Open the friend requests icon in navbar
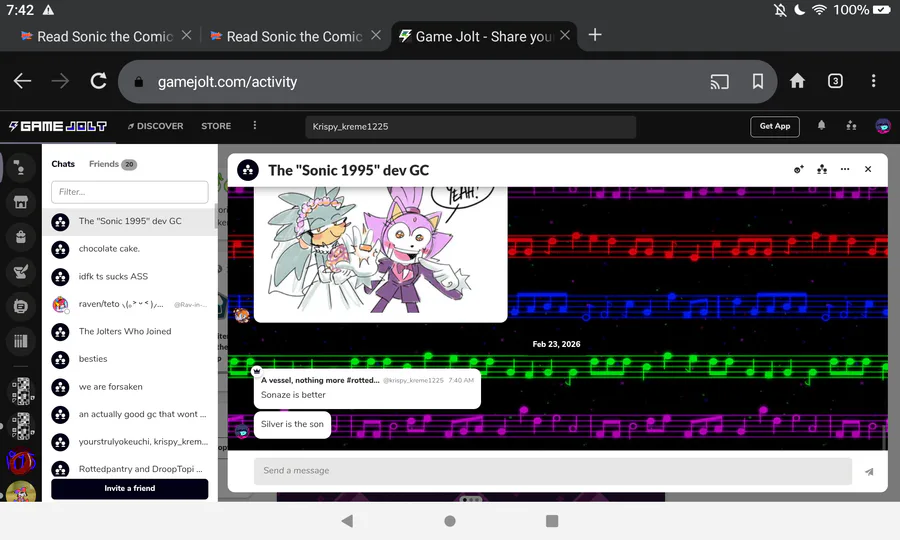 tap(851, 126)
